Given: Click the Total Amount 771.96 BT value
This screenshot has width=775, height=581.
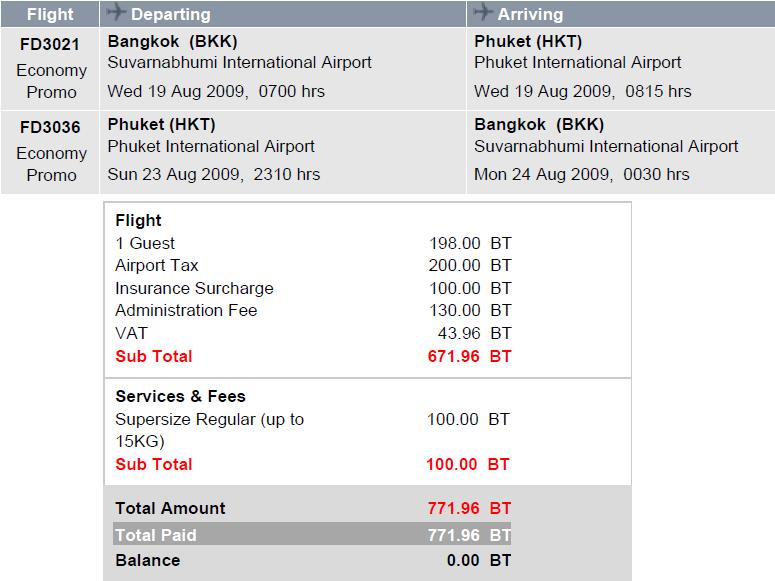Looking at the screenshot, I should (x=469, y=508).
